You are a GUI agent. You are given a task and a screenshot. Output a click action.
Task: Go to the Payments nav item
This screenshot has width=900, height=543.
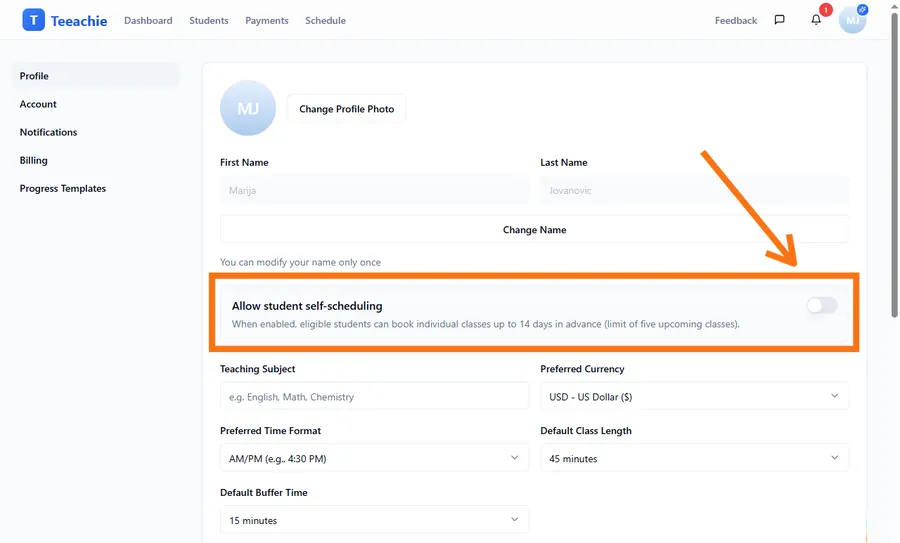pyautogui.click(x=267, y=21)
